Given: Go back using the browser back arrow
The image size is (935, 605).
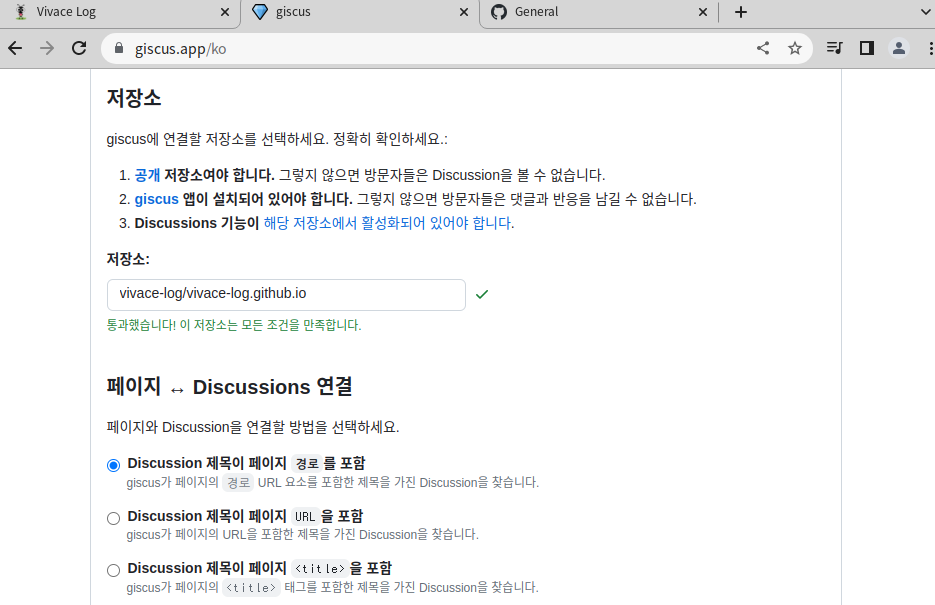Looking at the screenshot, I should coord(16,48).
